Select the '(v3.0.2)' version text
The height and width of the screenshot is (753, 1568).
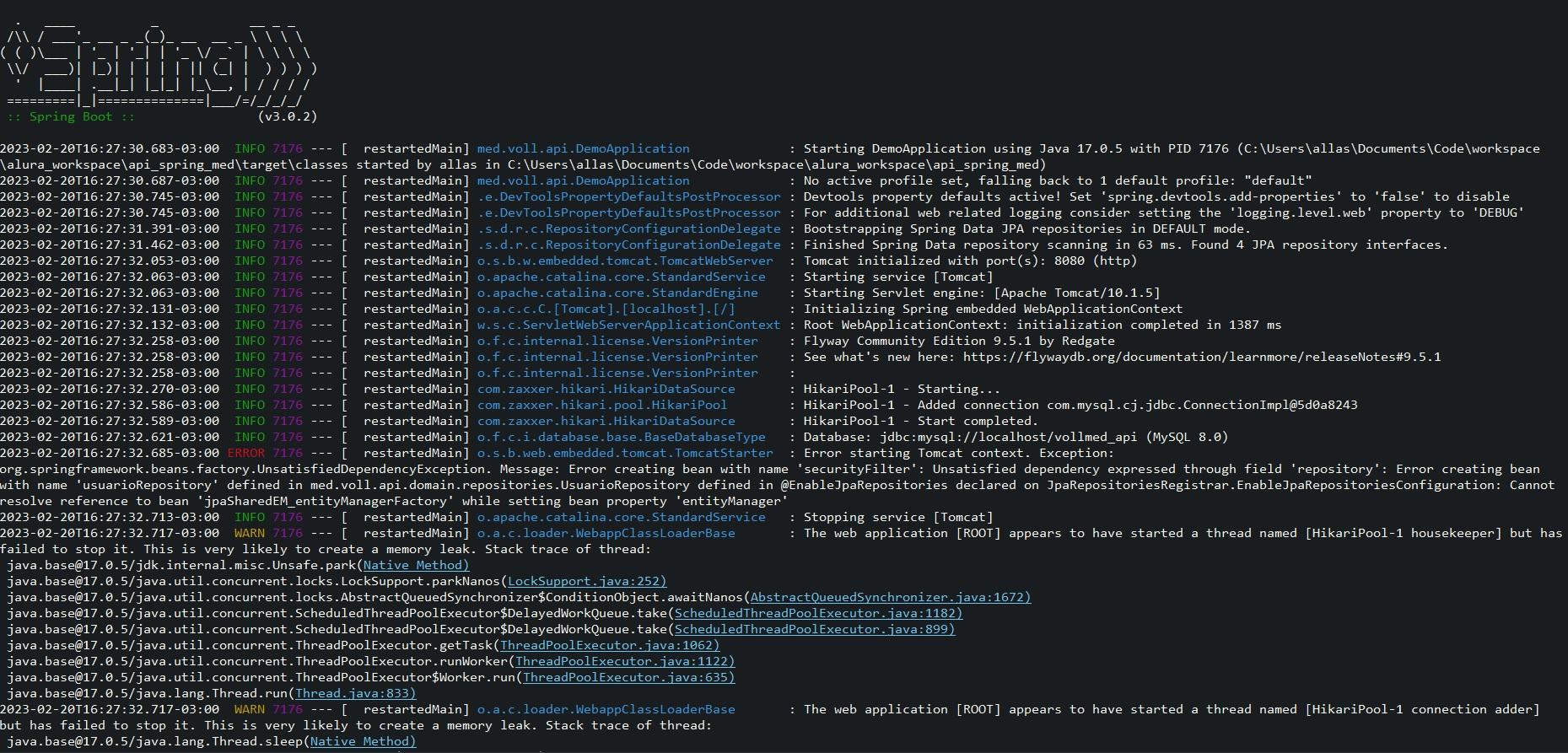point(288,116)
